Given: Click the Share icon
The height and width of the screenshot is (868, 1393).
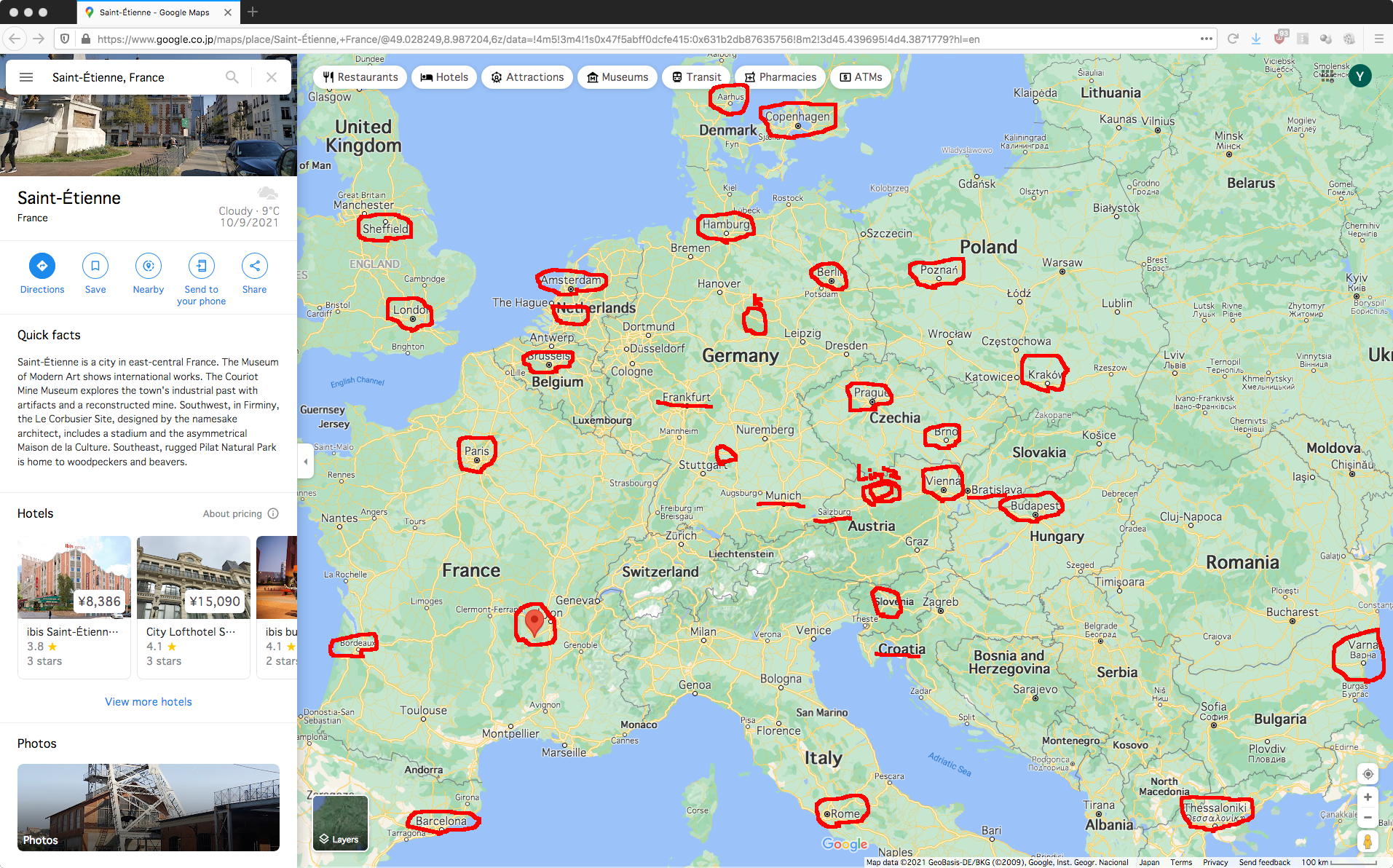Looking at the screenshot, I should click(x=255, y=266).
